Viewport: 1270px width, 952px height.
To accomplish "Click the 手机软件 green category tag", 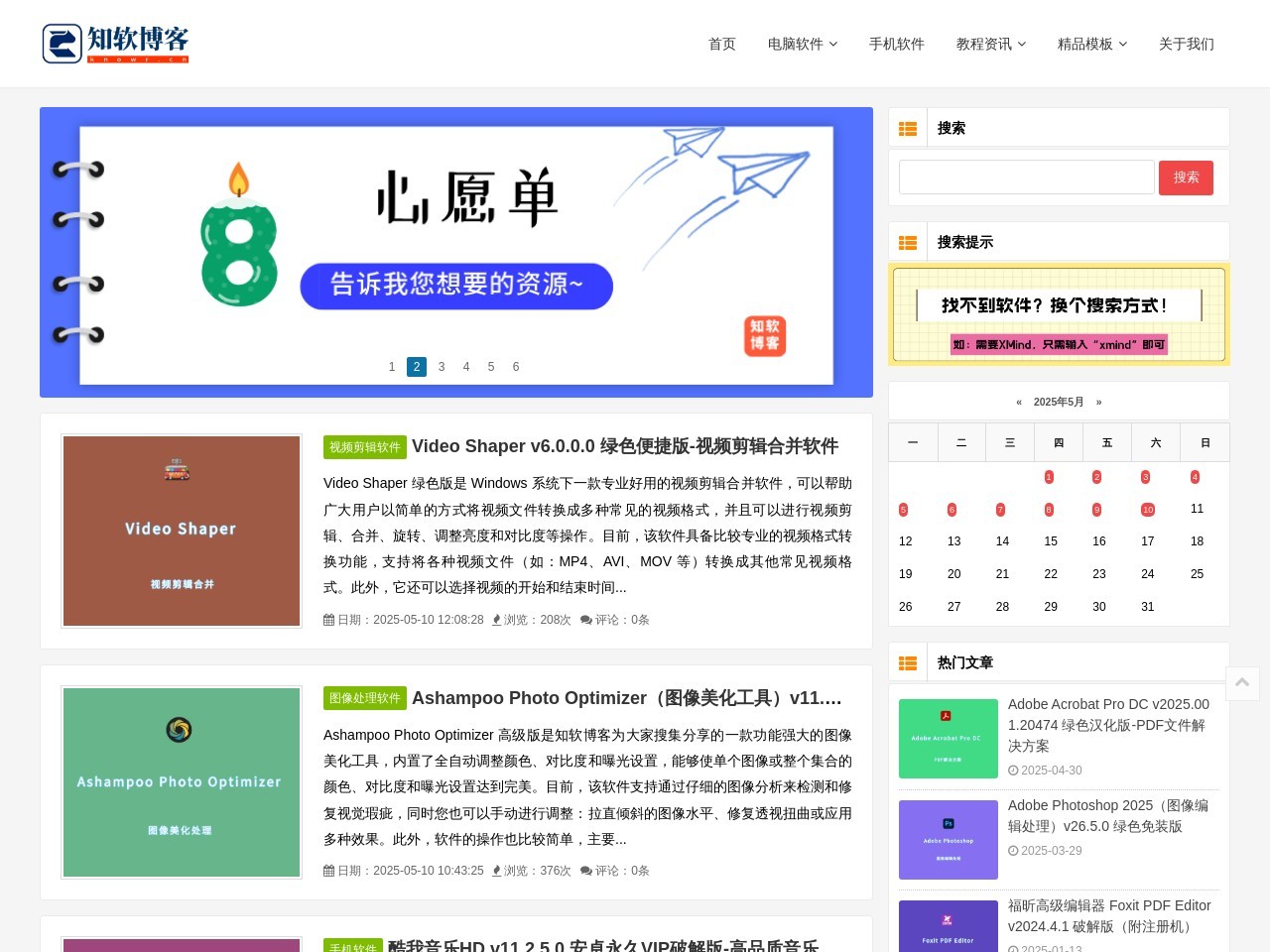I will click(x=353, y=948).
